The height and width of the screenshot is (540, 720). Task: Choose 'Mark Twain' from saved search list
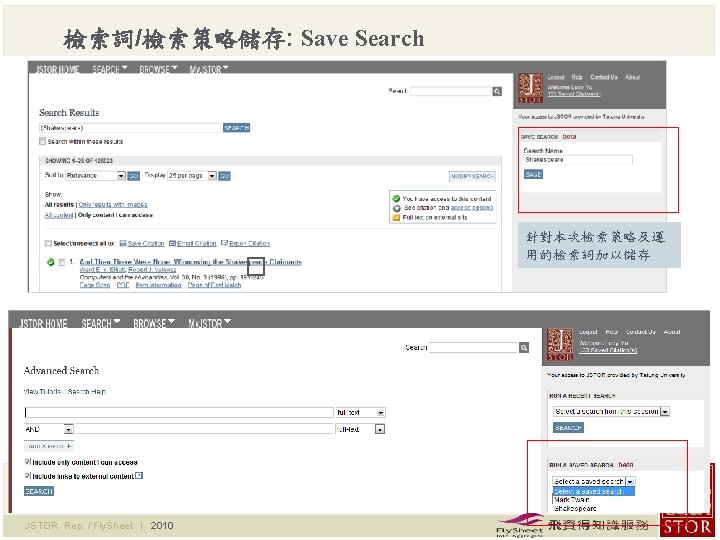(x=572, y=500)
